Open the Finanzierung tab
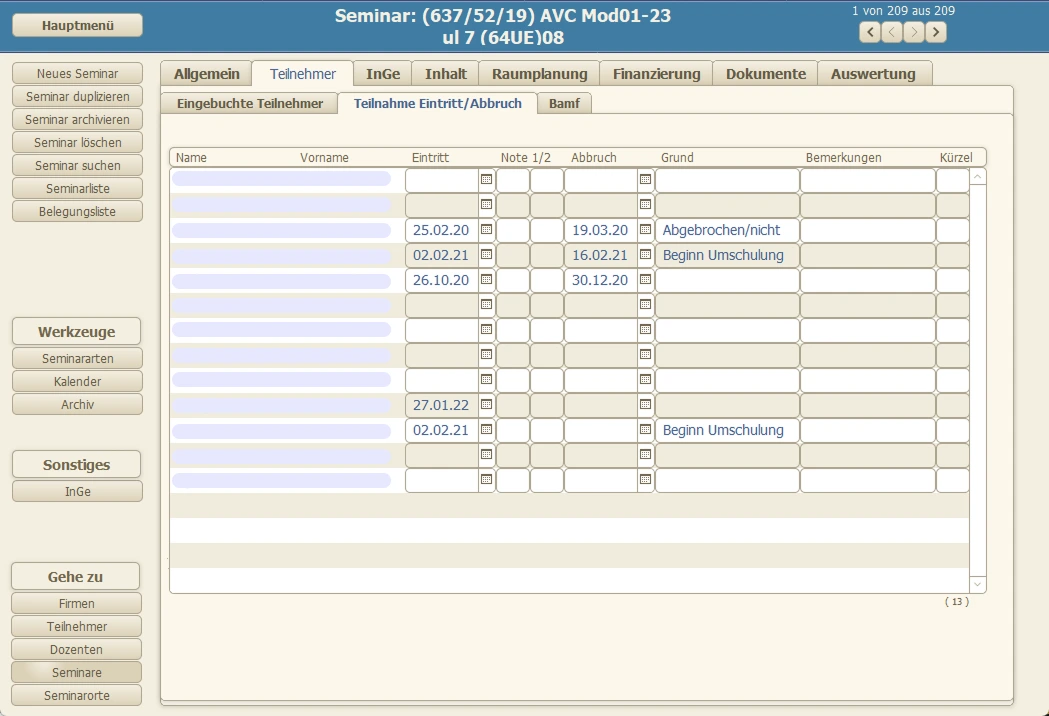The width and height of the screenshot is (1049, 716). [x=656, y=74]
